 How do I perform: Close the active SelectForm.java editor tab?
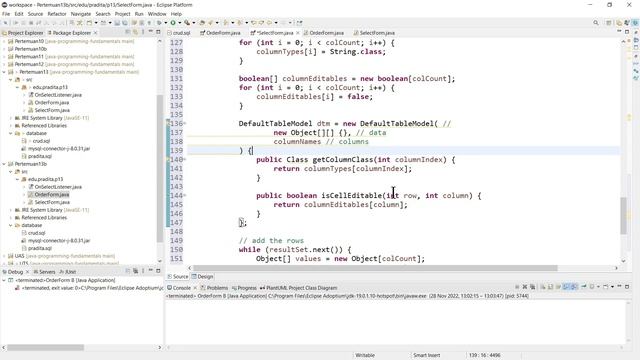tap(298, 33)
